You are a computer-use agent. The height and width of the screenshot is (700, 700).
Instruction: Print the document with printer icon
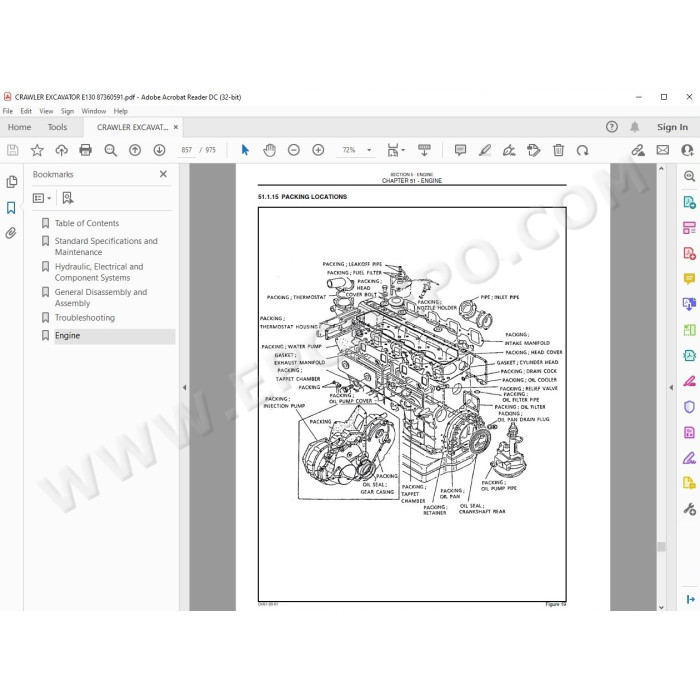(x=85, y=150)
